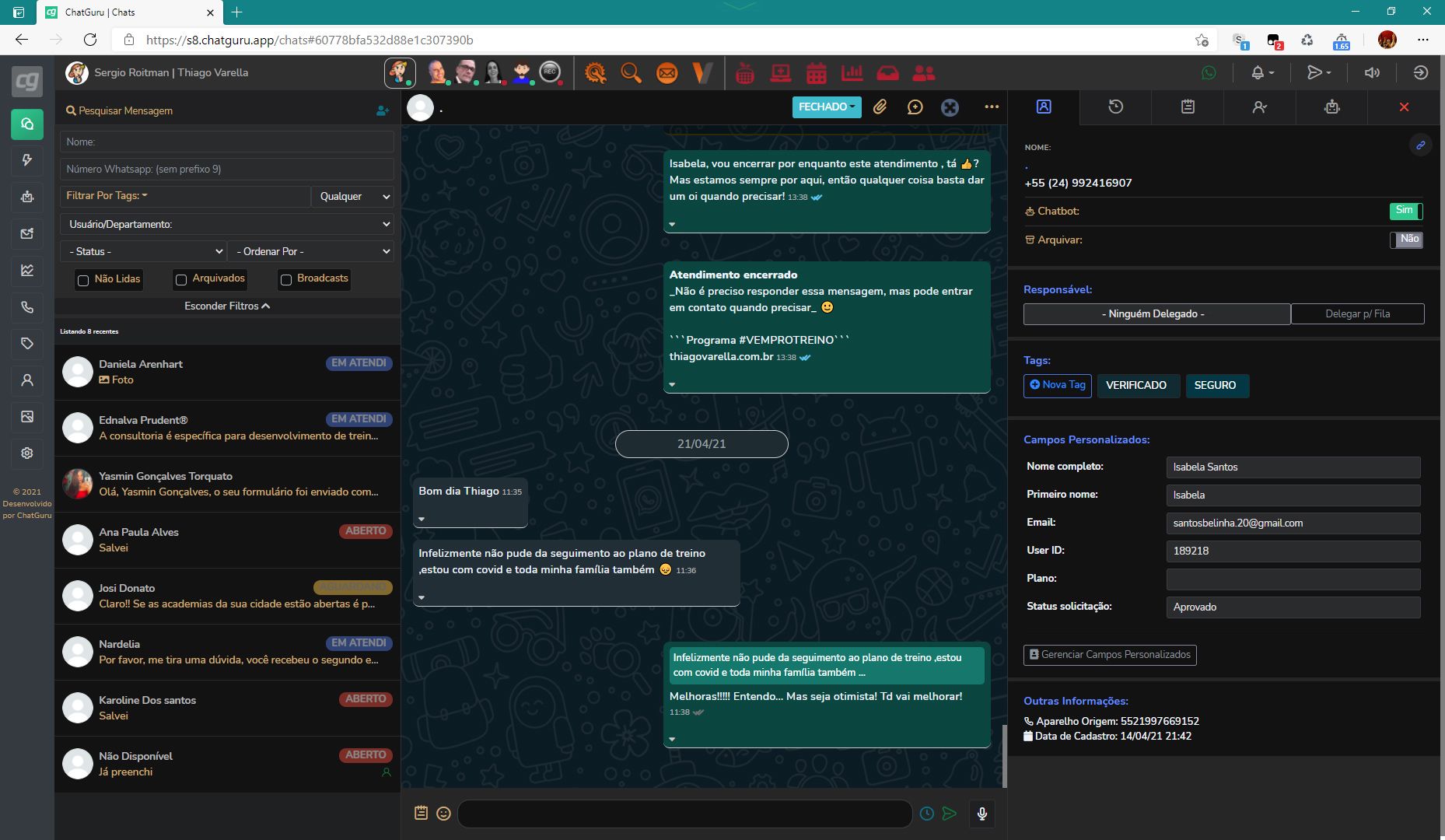
Task: Switch to the notes clipboard tab
Action: 1188,107
